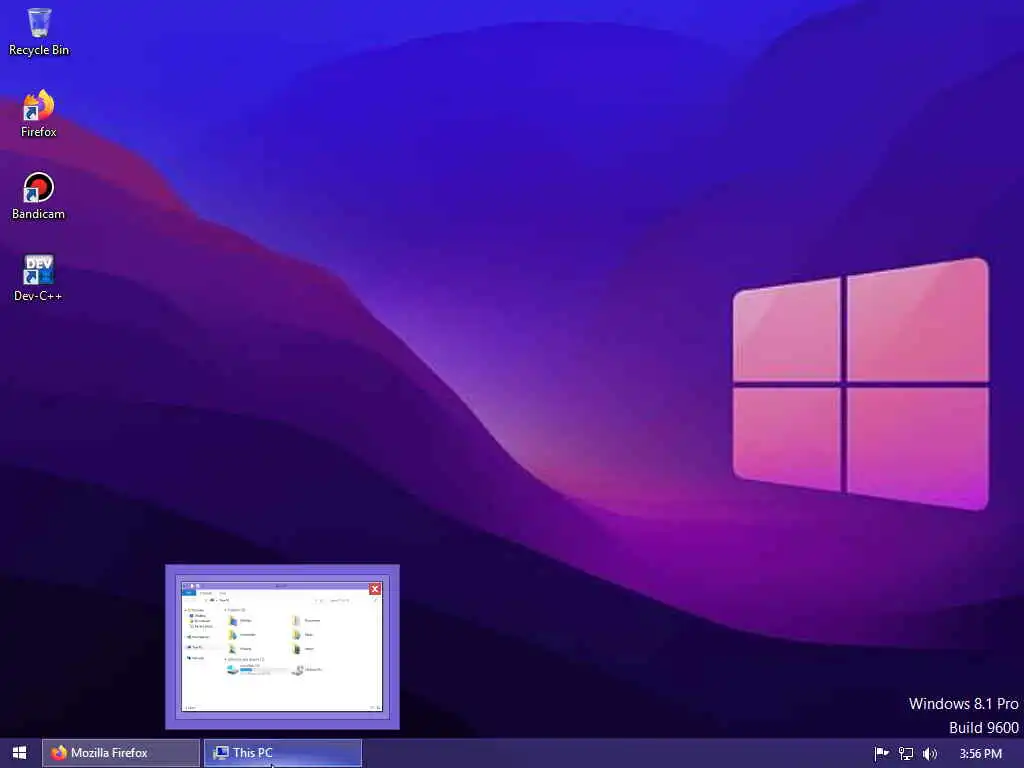Open Action Center flag tray icon
Screen dimensions: 1024x768
point(881,754)
